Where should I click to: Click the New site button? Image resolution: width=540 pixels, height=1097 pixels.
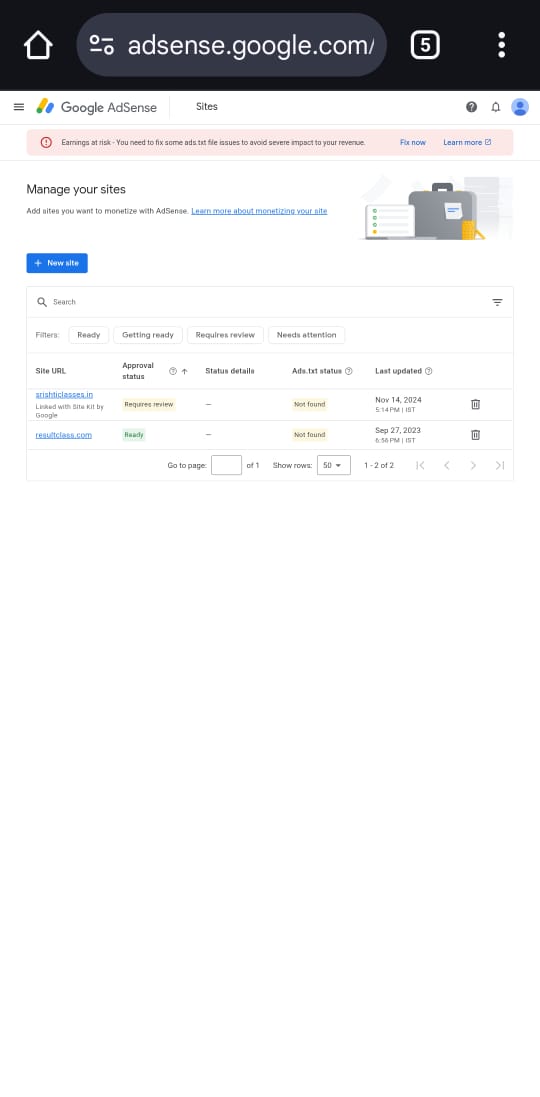[x=57, y=263]
